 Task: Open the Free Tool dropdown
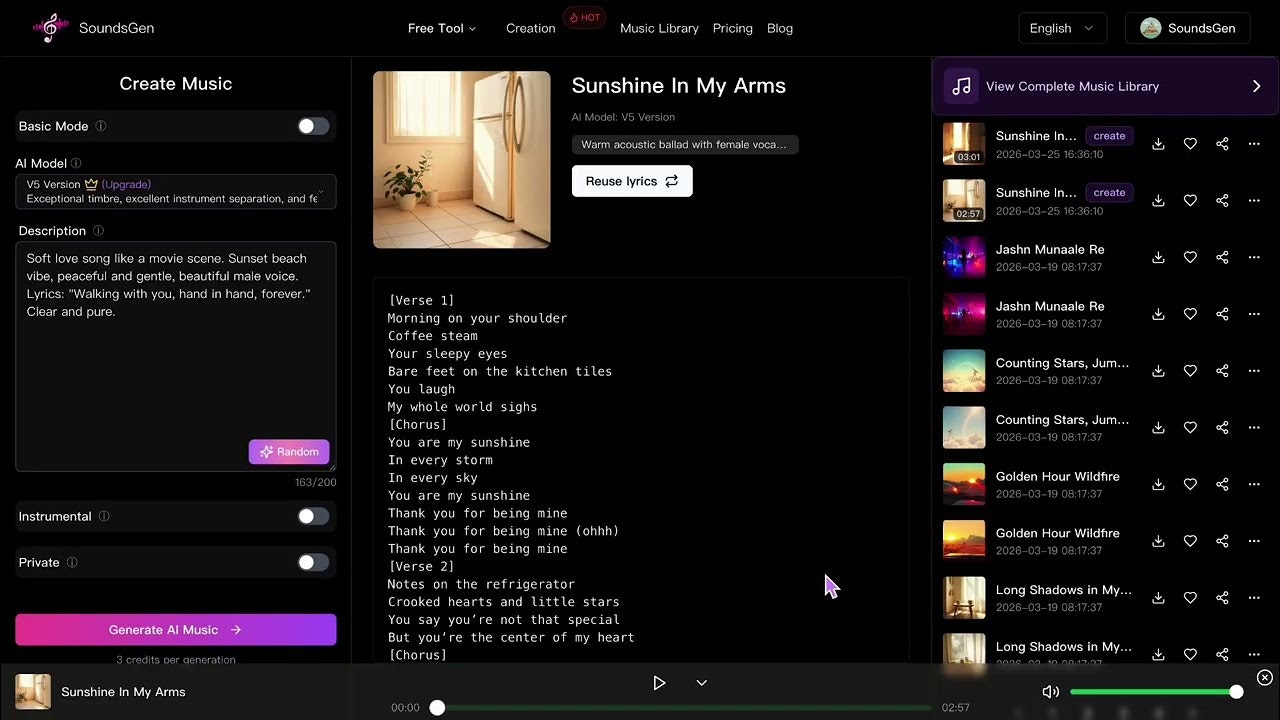tap(442, 28)
